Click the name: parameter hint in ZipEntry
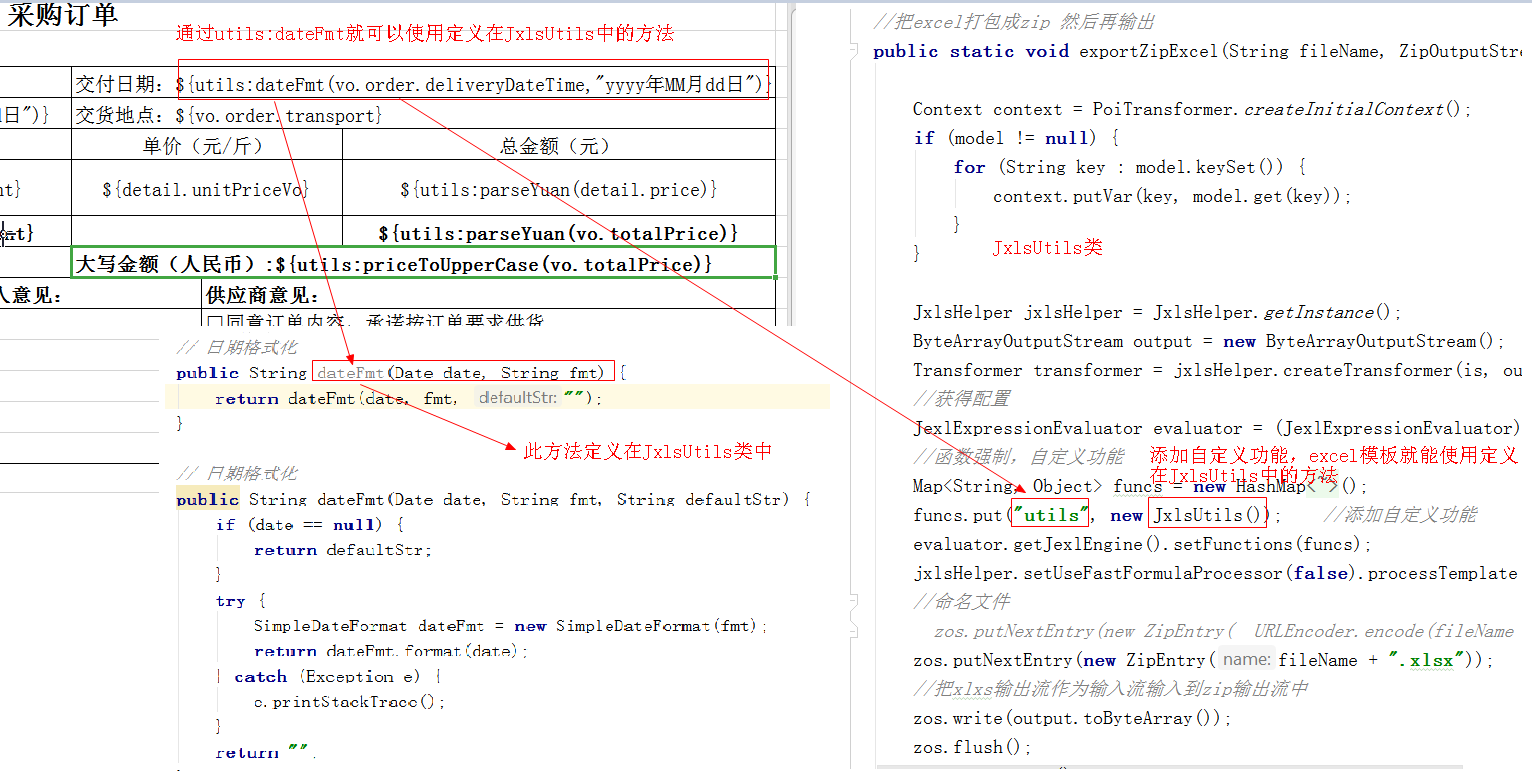This screenshot has width=1532, height=771. tap(1247, 660)
